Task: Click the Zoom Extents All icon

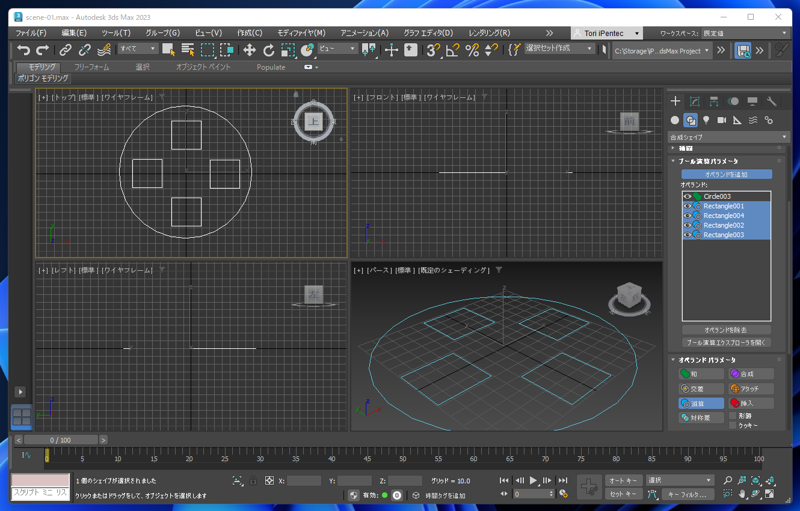Action: [770, 480]
